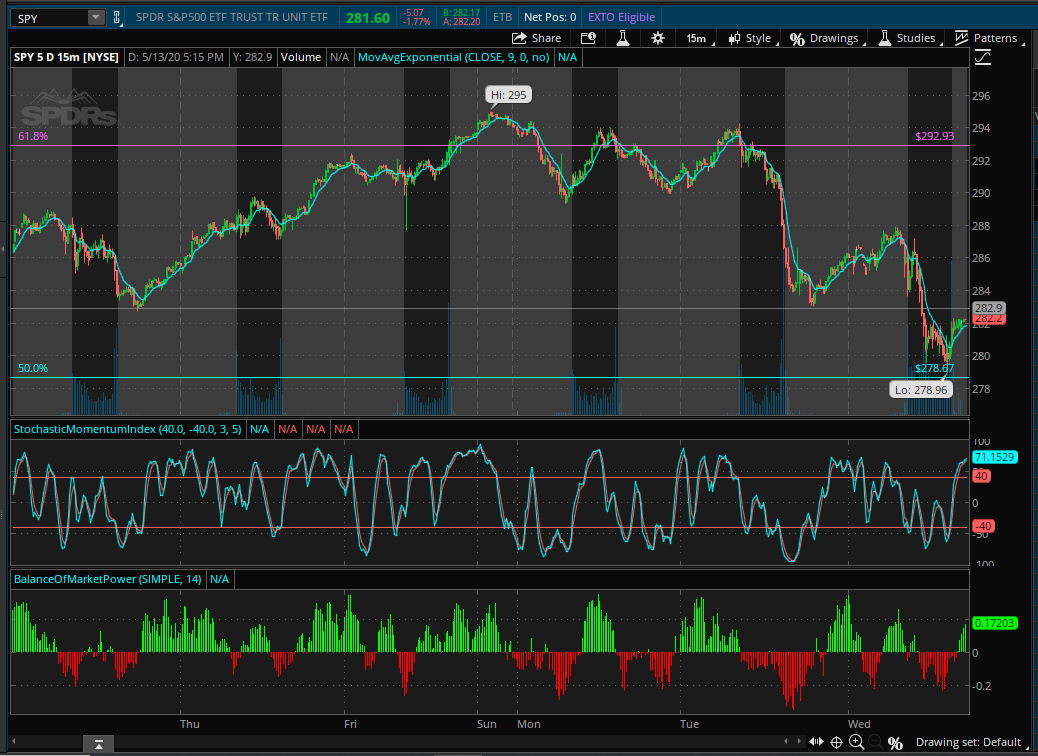The image size is (1038, 756).
Task: Click the bid price B: 282.17
Action: pos(461,13)
